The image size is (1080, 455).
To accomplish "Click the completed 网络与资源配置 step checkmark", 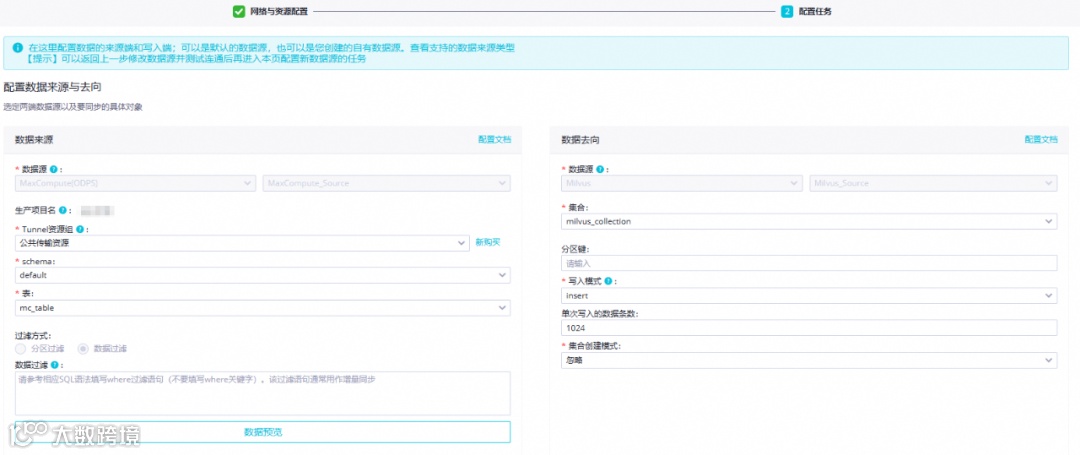I will point(238,11).
